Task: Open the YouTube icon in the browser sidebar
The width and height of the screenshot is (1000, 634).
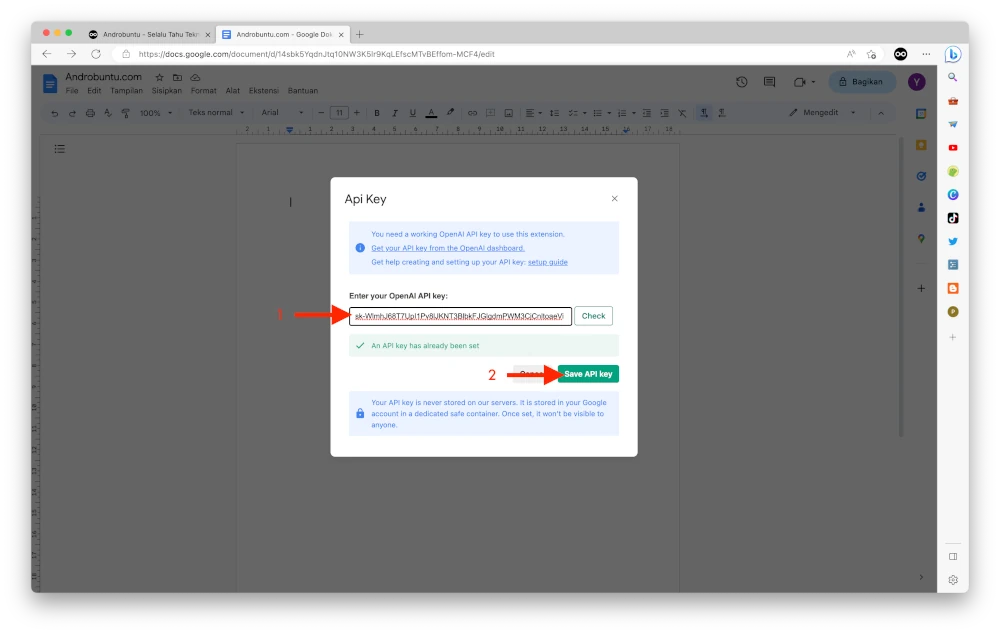Action: 953,145
